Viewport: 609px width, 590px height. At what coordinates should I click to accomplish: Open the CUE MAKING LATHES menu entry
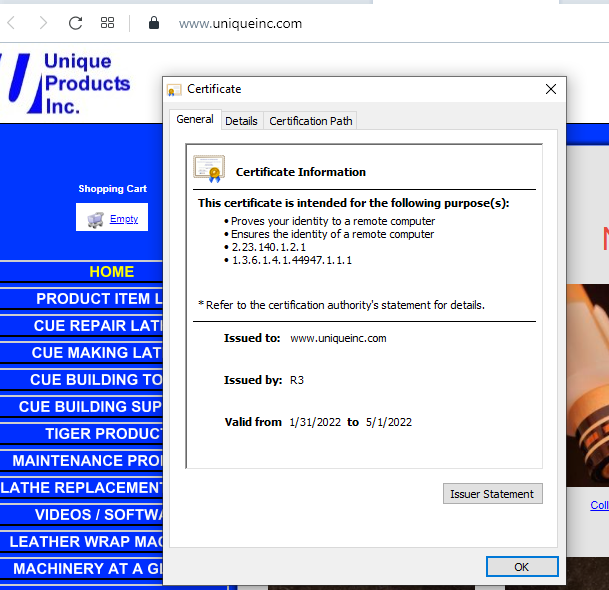(81, 353)
